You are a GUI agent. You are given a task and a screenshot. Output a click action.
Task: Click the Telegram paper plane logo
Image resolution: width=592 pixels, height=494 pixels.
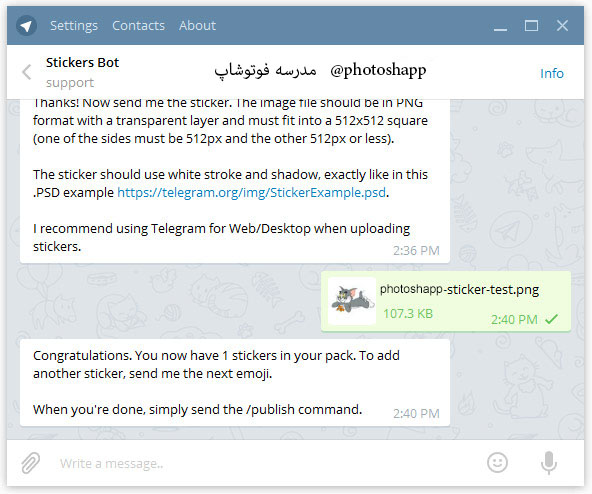(26, 26)
